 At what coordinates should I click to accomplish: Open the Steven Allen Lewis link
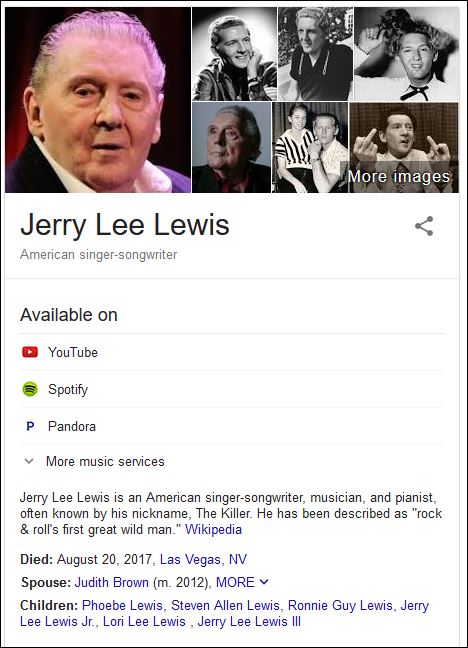coord(225,605)
